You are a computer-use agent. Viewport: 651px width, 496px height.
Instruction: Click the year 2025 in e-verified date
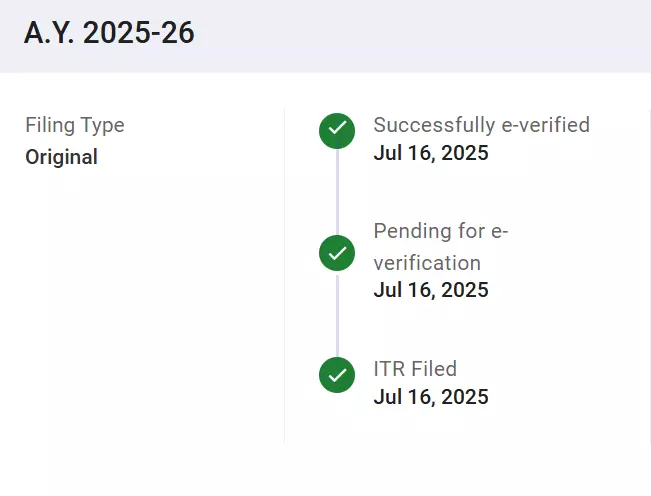tap(465, 153)
